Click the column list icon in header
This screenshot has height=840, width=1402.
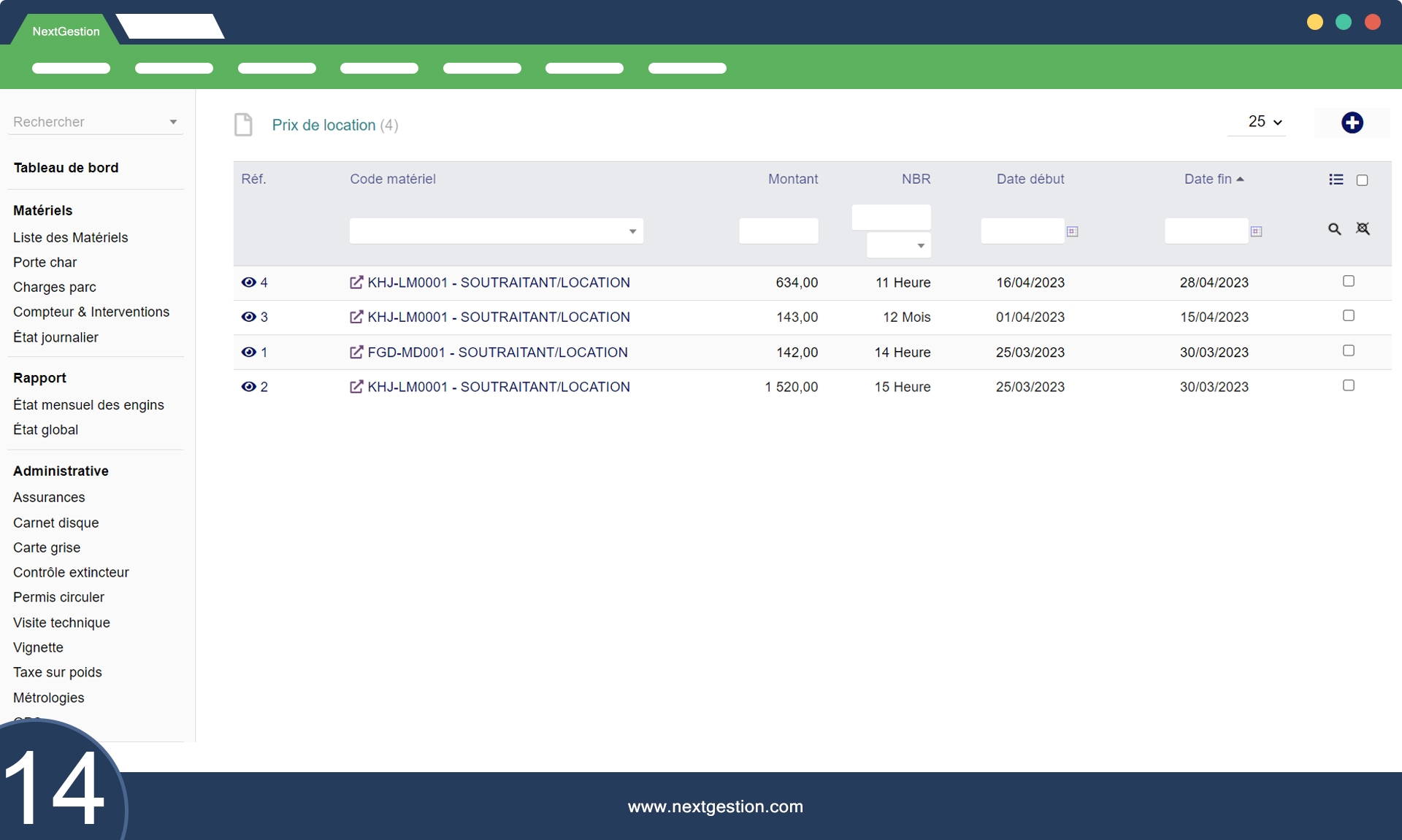(1336, 180)
